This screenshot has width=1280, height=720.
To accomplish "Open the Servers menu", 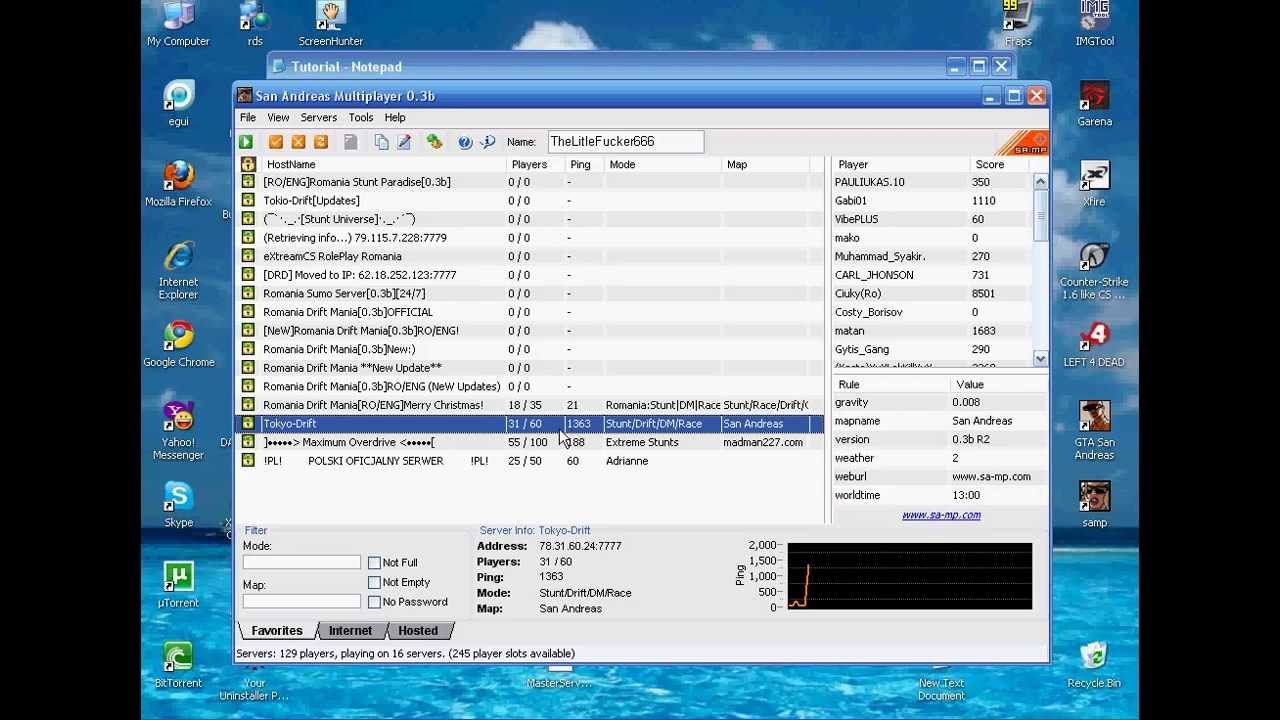I will [319, 117].
